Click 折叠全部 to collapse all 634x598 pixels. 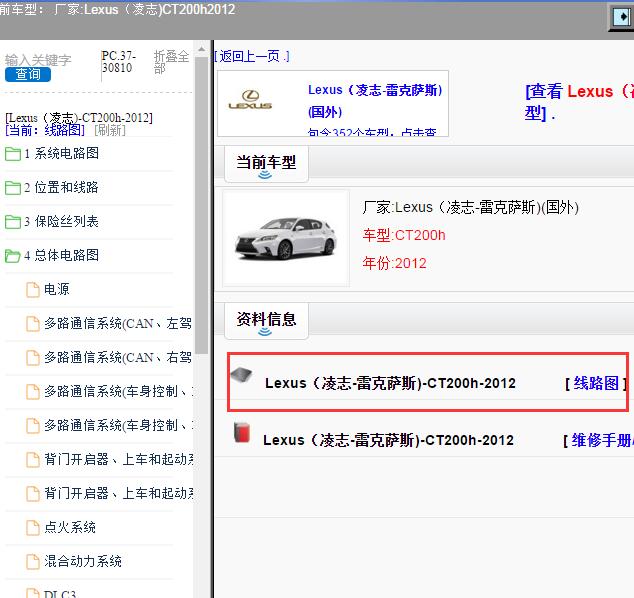171,62
